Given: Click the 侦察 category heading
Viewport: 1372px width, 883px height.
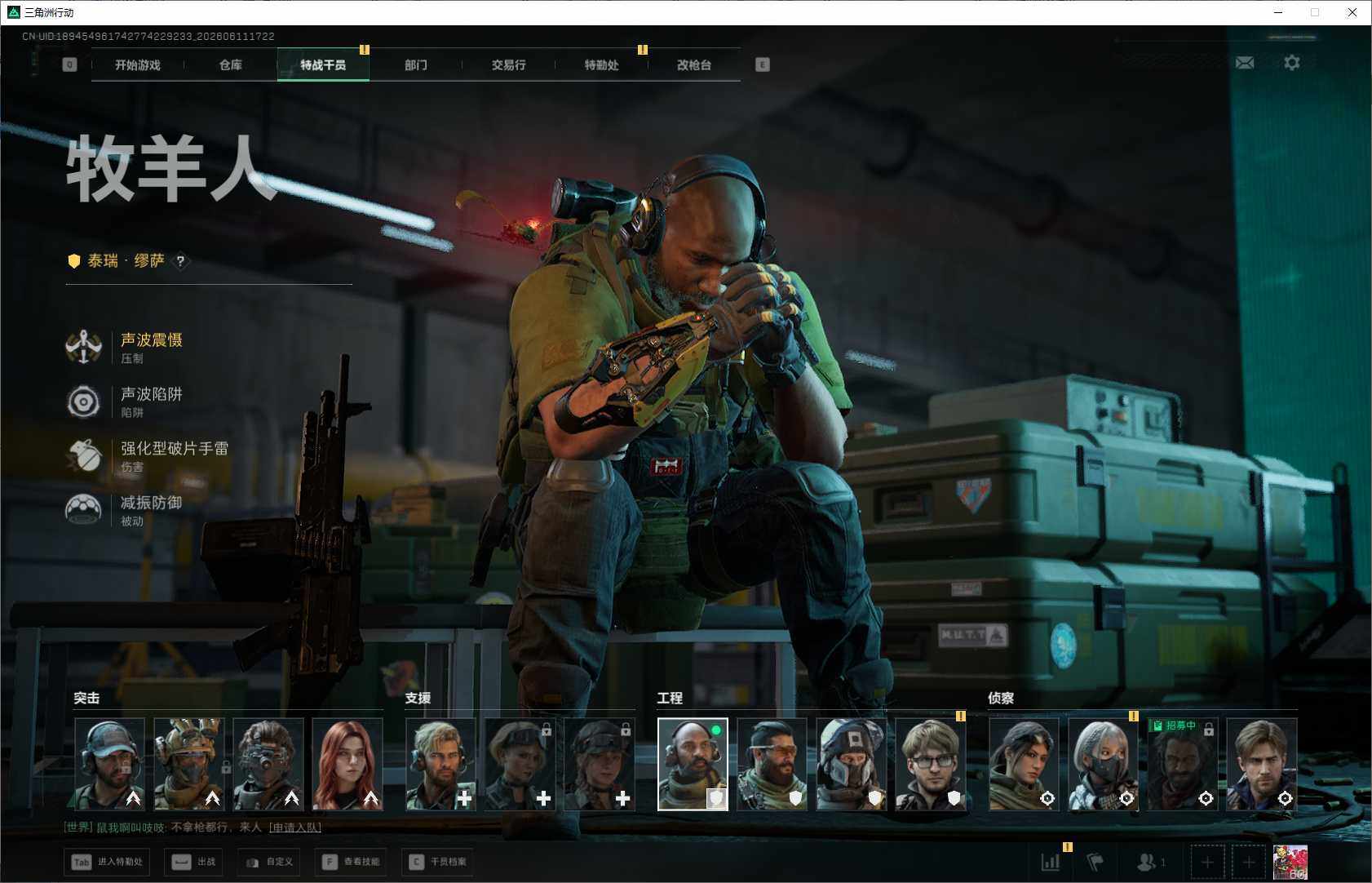Looking at the screenshot, I should pyautogui.click(x=1001, y=698).
